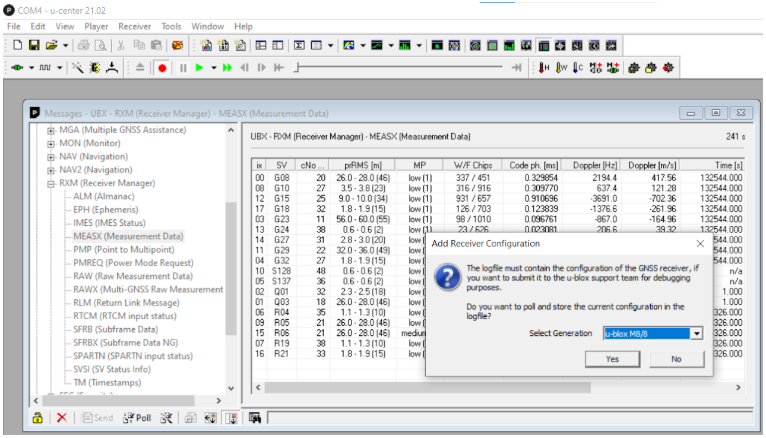This screenshot has width=766, height=438.
Task: Open the Player menu
Action: (x=96, y=26)
